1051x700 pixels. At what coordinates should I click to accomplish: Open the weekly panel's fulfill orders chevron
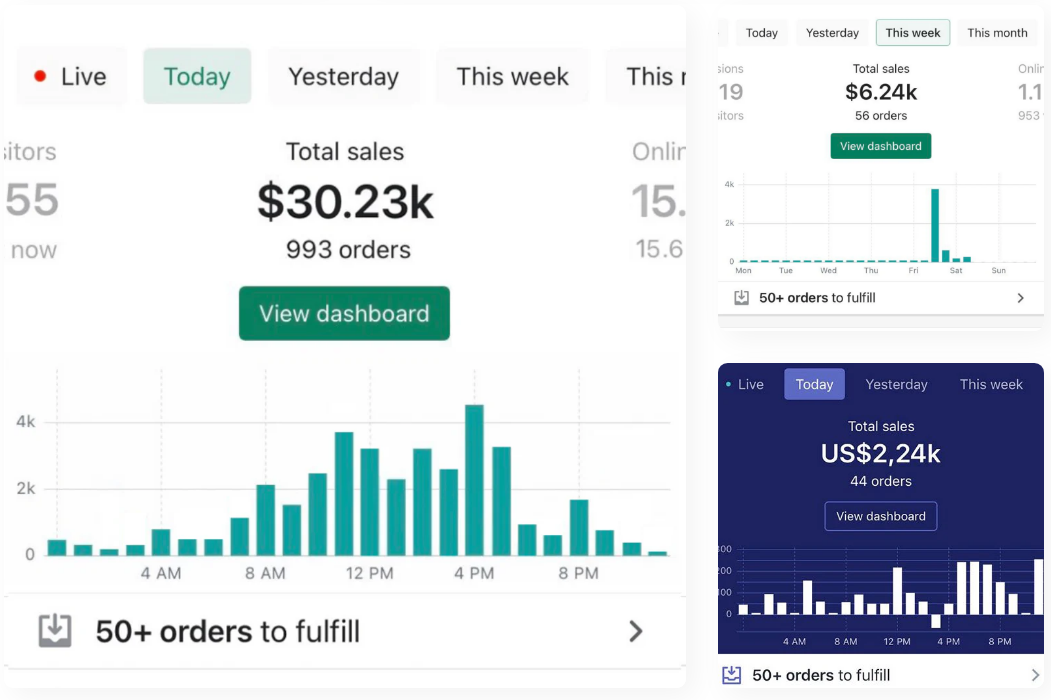[x=1020, y=298]
